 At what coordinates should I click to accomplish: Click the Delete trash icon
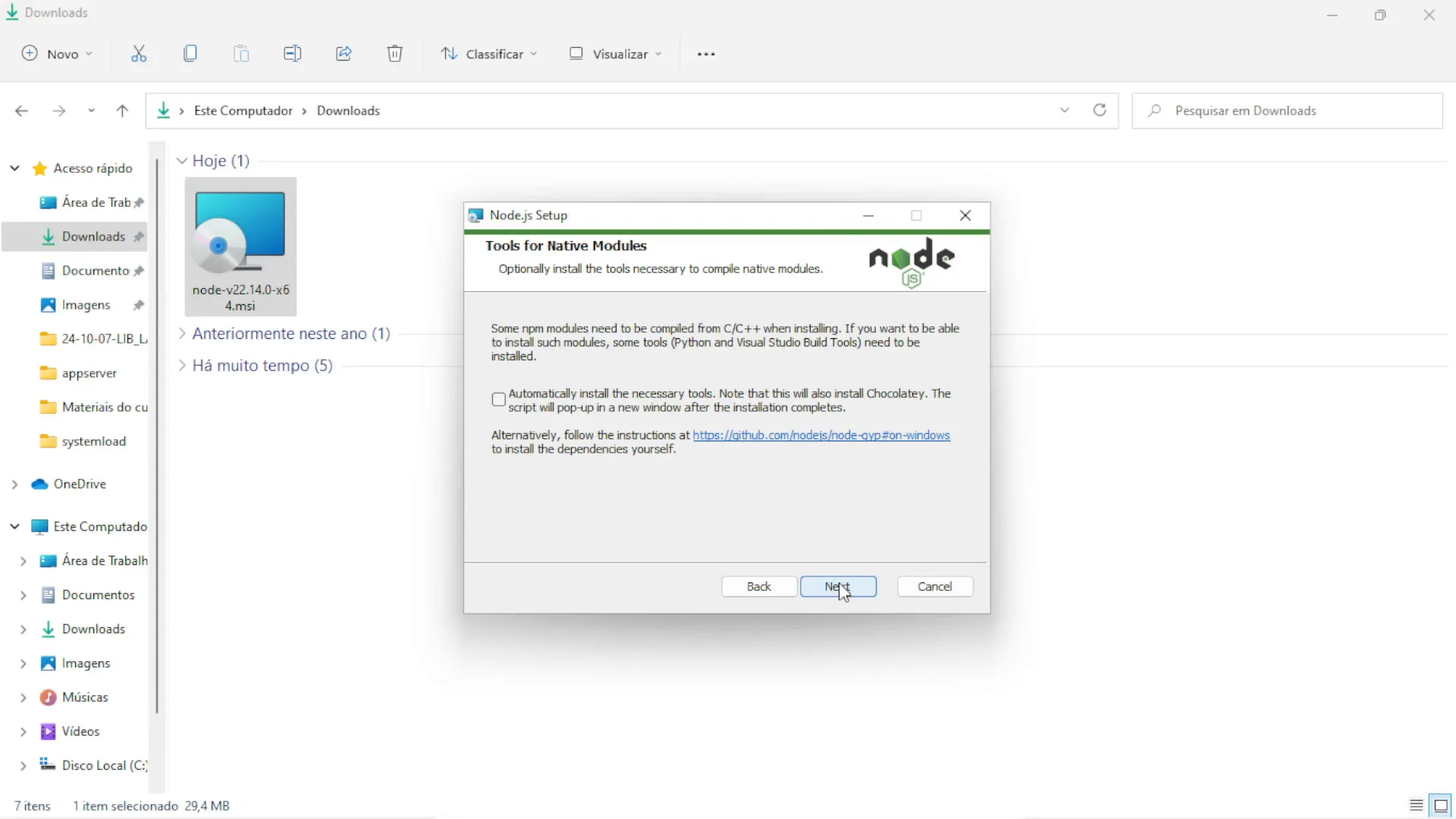point(394,54)
